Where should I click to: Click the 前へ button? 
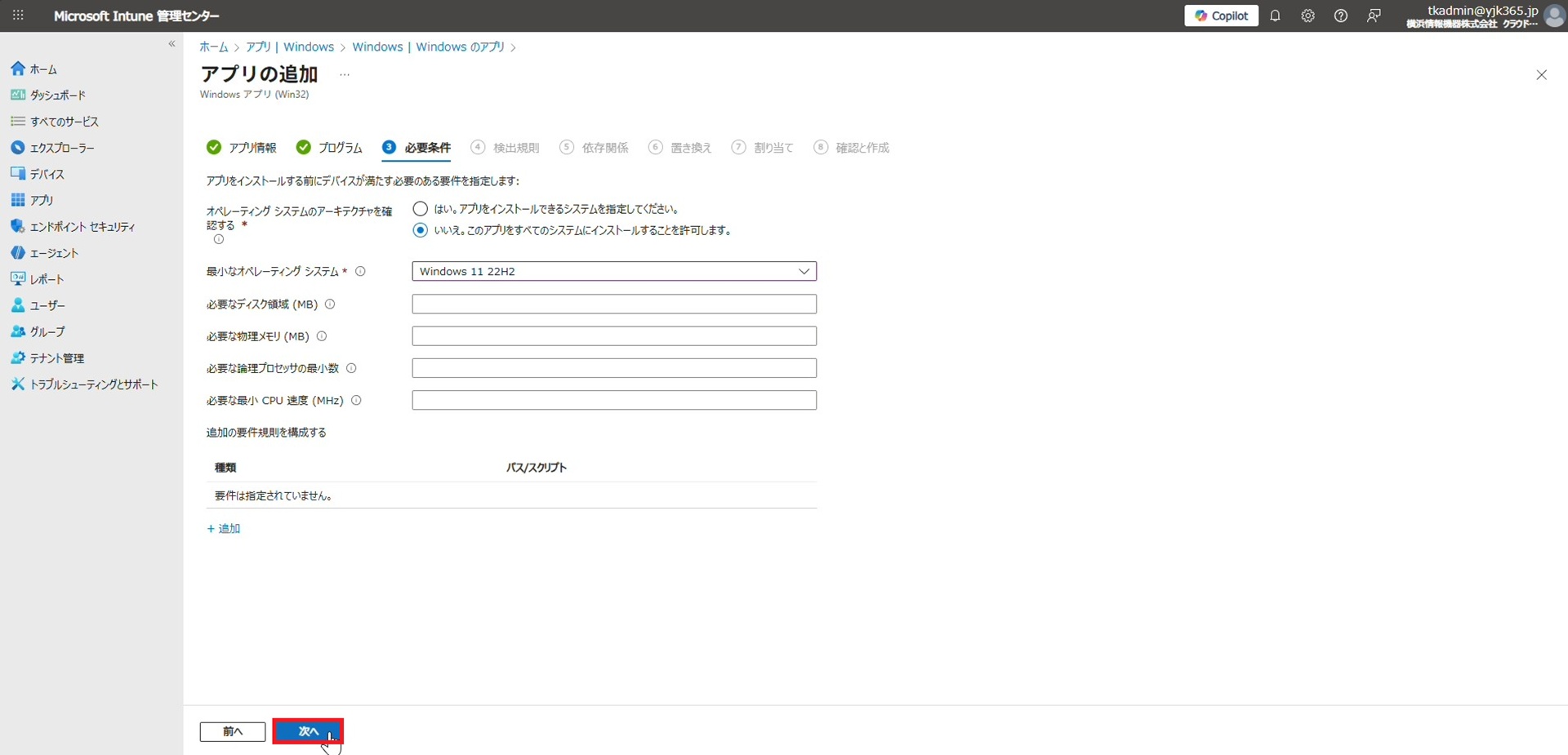(233, 731)
